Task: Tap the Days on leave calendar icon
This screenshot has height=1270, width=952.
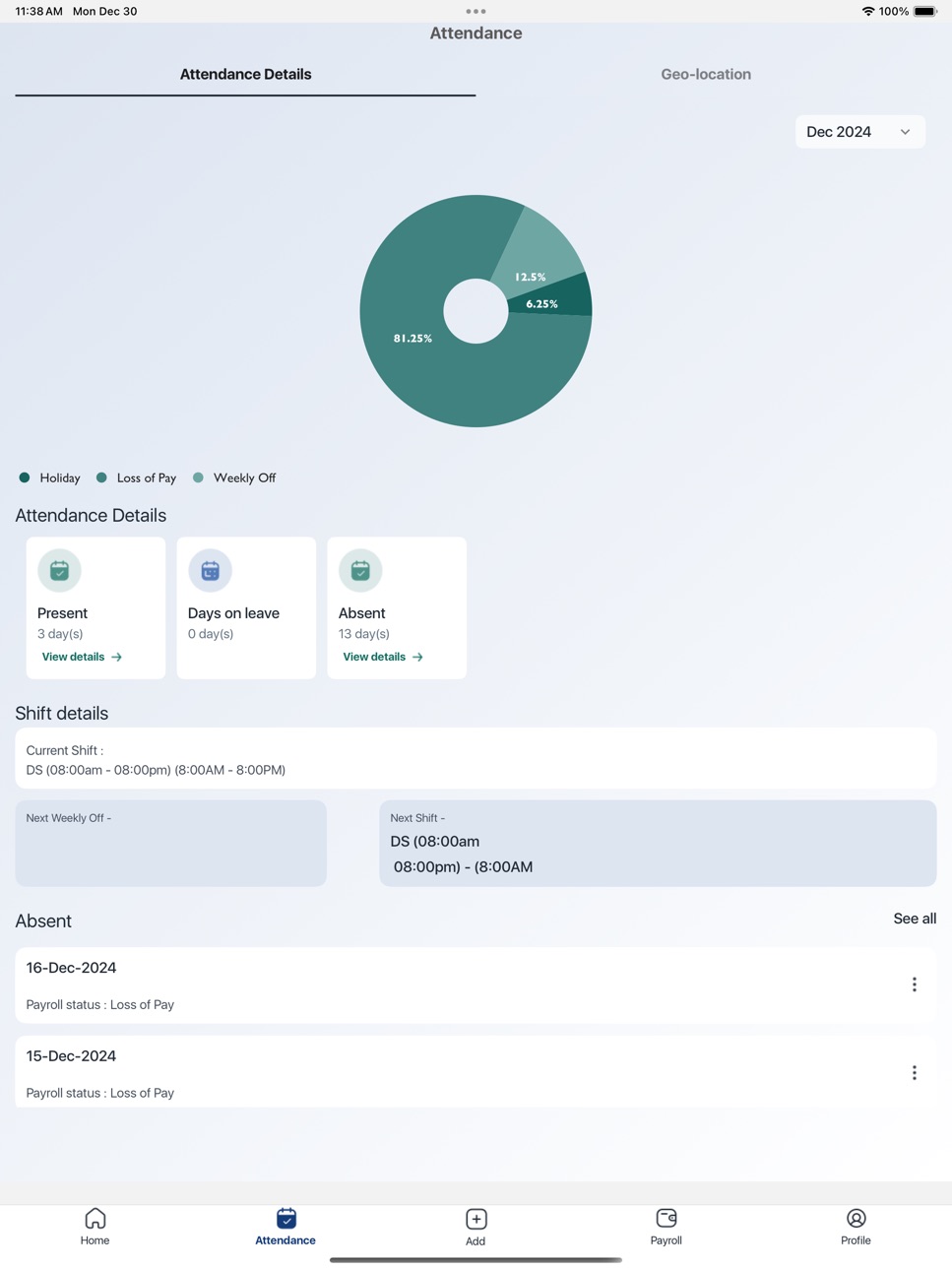Action: coord(210,570)
